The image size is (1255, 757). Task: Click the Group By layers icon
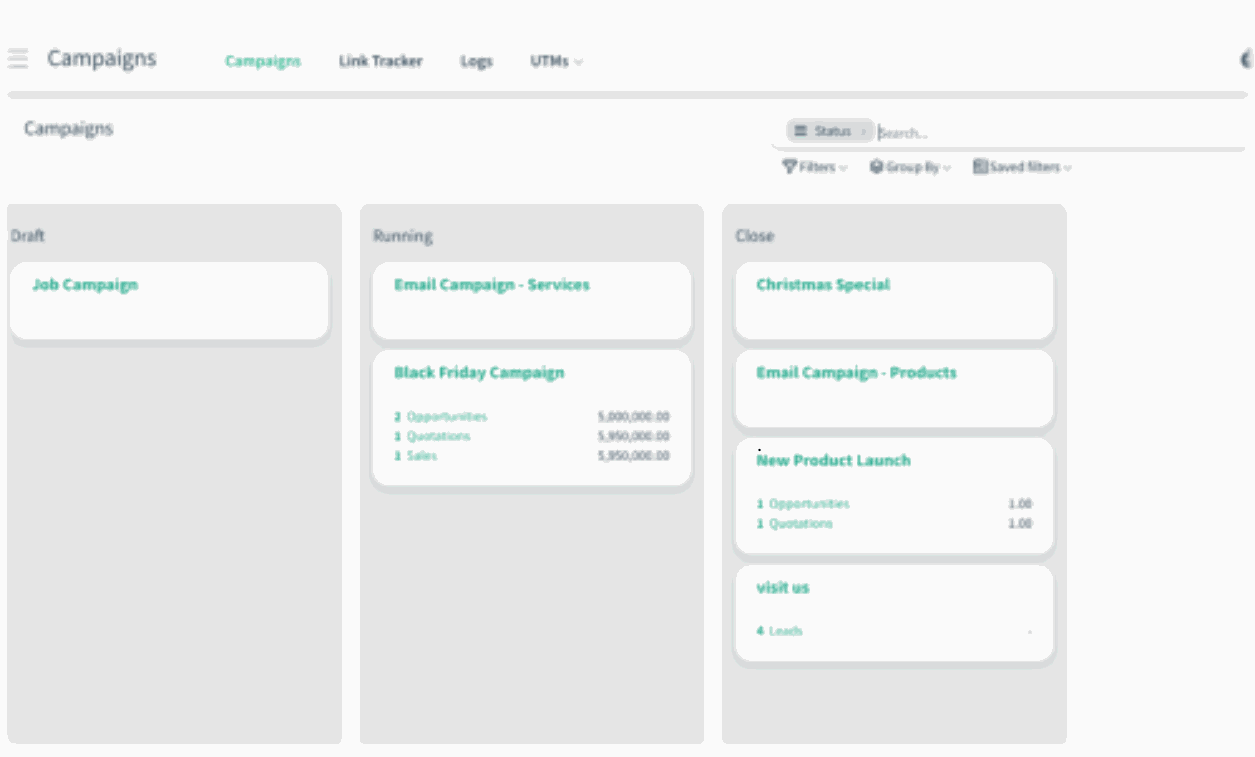tap(876, 167)
